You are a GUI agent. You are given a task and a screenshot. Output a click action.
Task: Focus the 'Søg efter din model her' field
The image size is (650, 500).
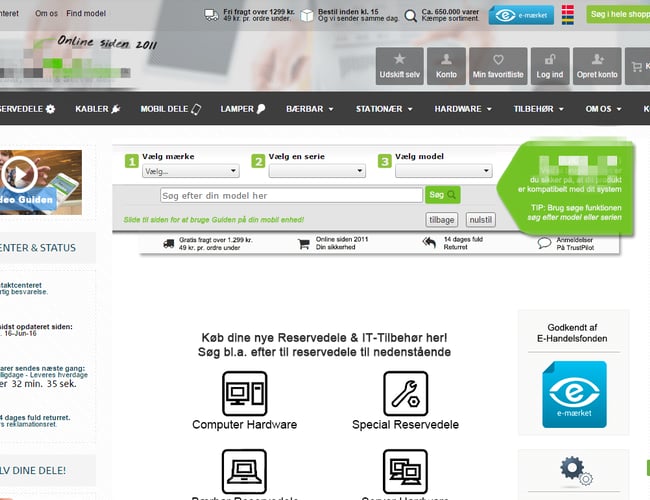point(291,195)
